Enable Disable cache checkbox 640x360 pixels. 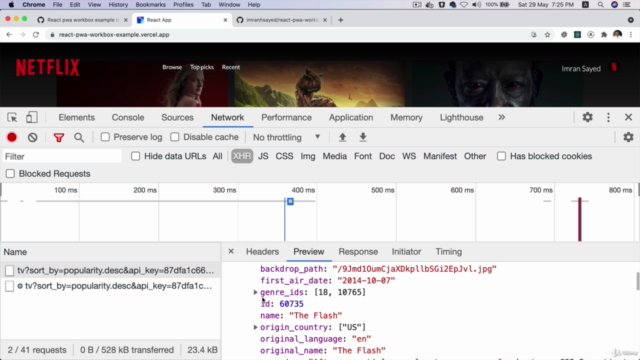tap(175, 137)
